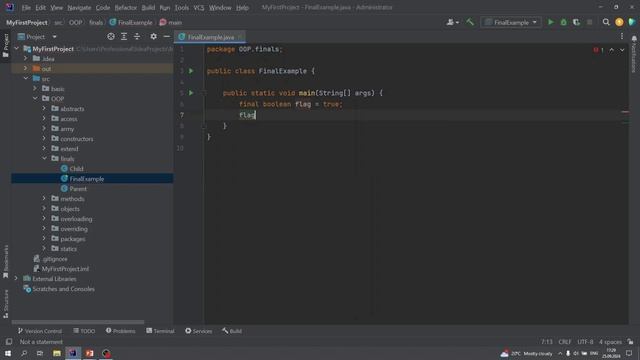Run the FinalExample configuration
640x360 pixels.
(551, 22)
